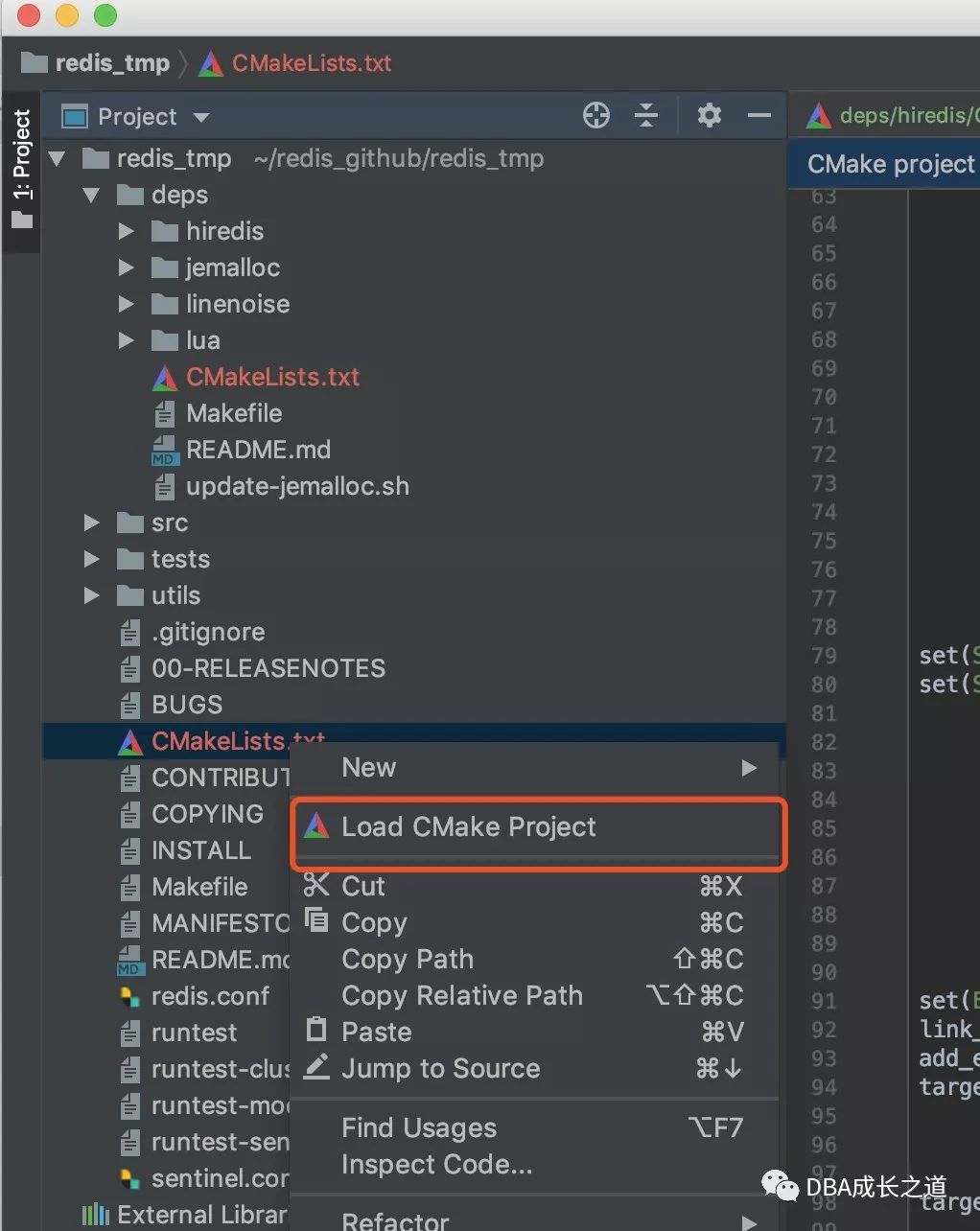
Task: Click the jemalloc folder icon
Action: point(165,267)
